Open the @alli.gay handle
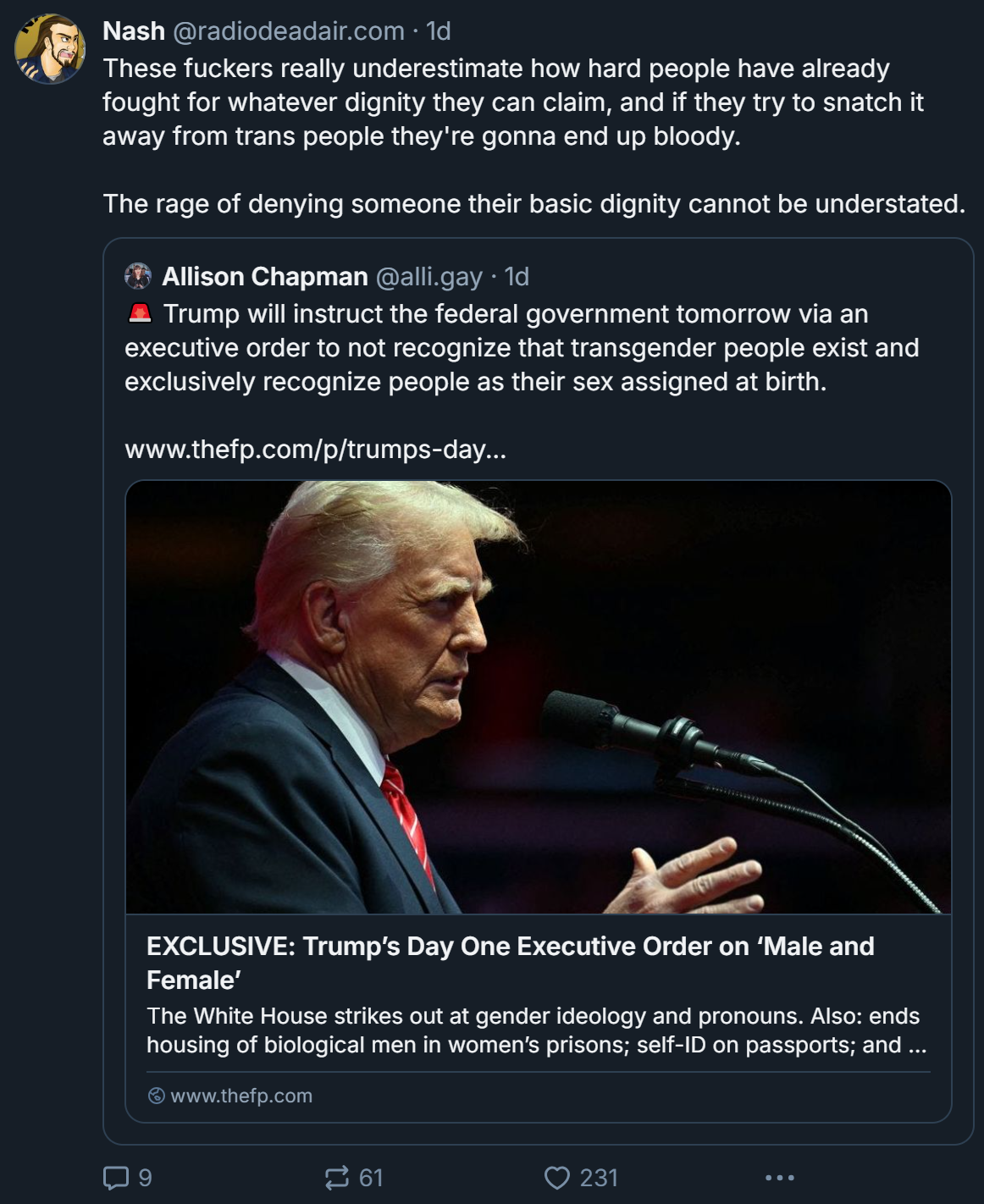Viewport: 984px width, 1204px height. click(x=428, y=277)
